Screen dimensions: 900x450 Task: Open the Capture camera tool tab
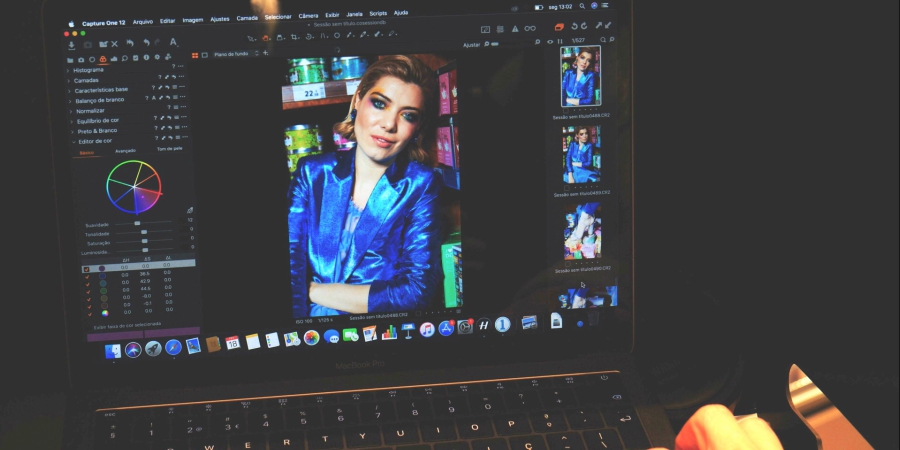pyautogui.click(x=81, y=60)
